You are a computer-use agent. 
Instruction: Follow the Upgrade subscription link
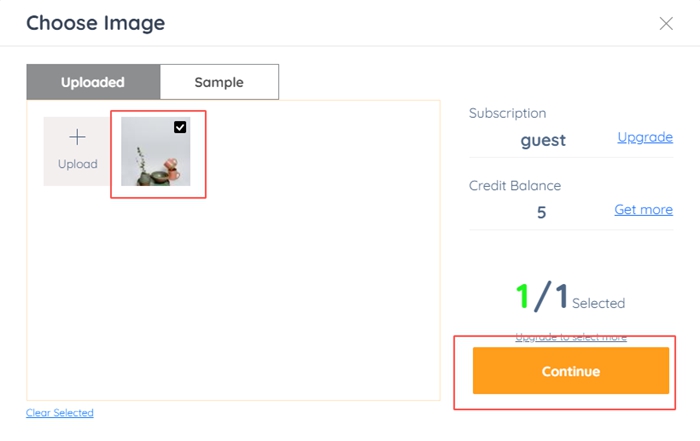(645, 137)
